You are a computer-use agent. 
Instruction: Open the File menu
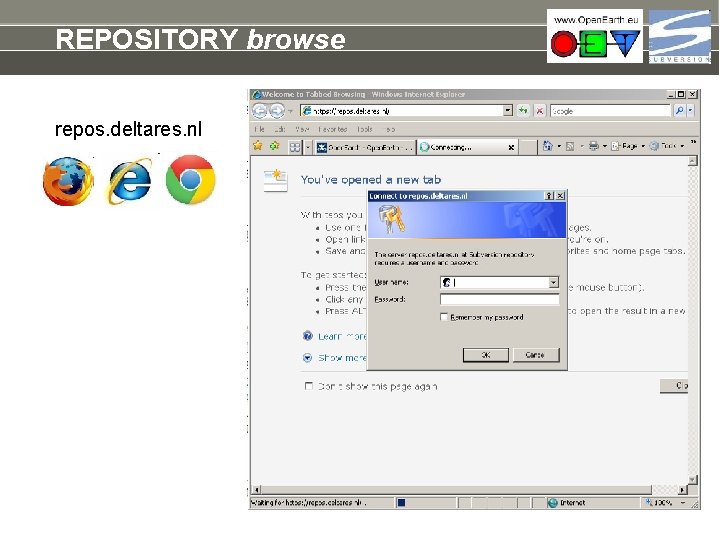259,129
